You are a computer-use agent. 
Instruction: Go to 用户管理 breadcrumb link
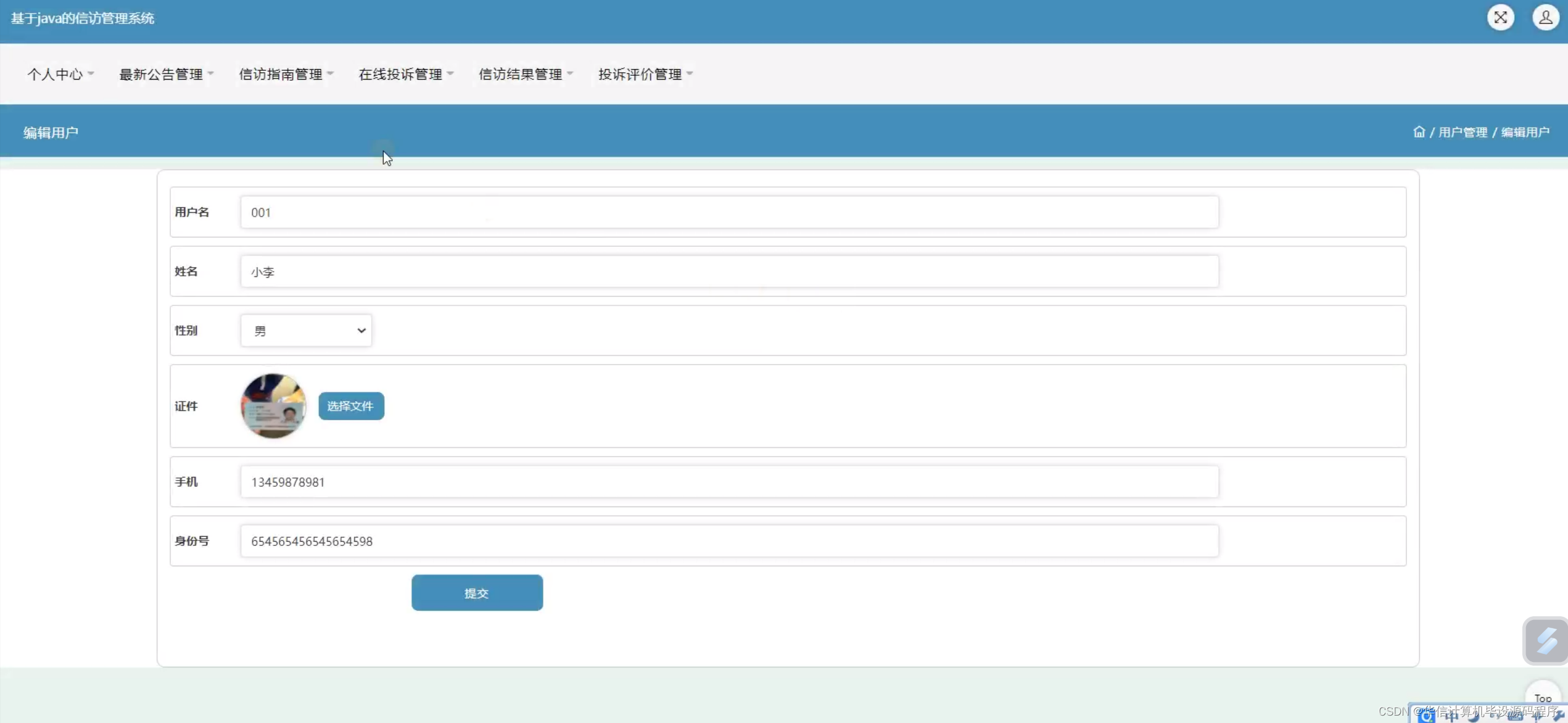tap(1463, 132)
